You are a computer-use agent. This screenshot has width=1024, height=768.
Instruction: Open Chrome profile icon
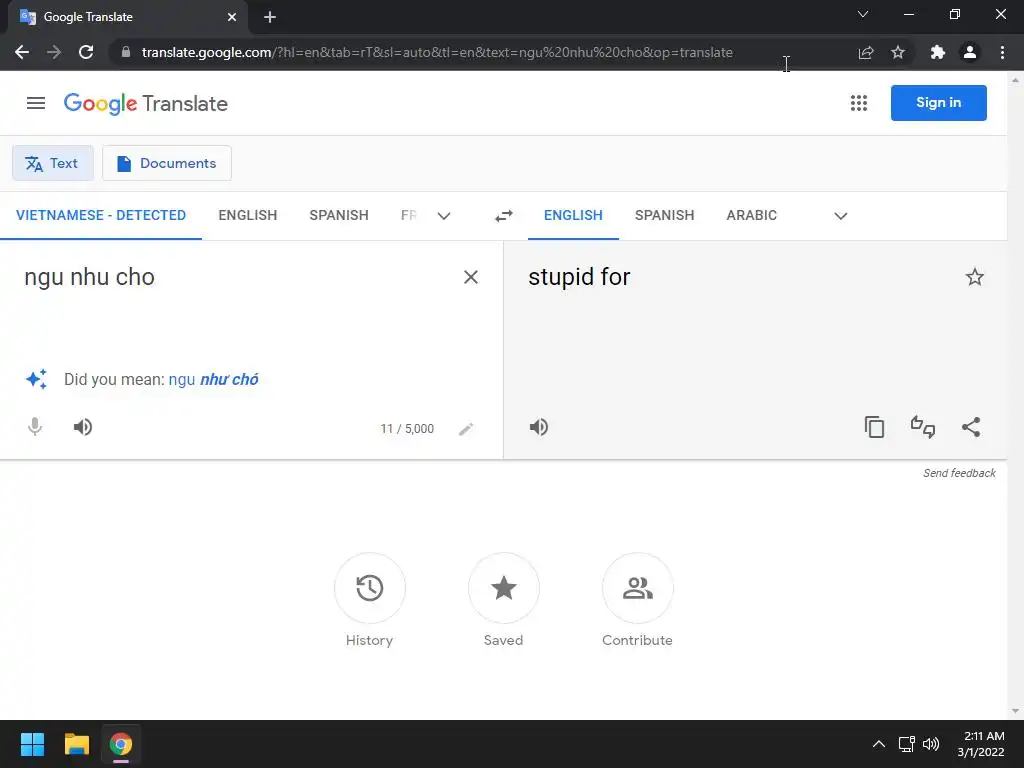[x=970, y=52]
